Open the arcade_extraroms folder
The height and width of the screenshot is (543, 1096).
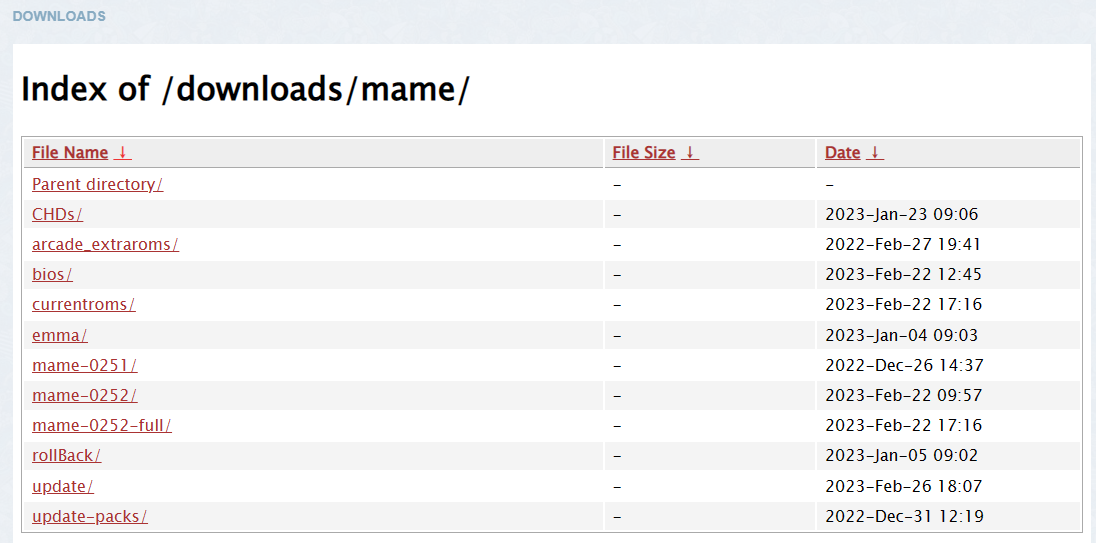pos(105,244)
